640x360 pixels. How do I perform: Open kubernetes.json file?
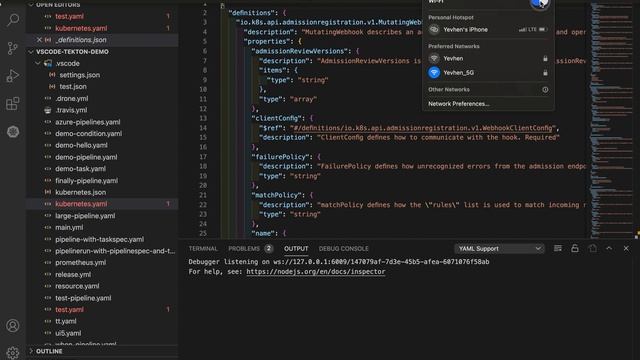102,192
